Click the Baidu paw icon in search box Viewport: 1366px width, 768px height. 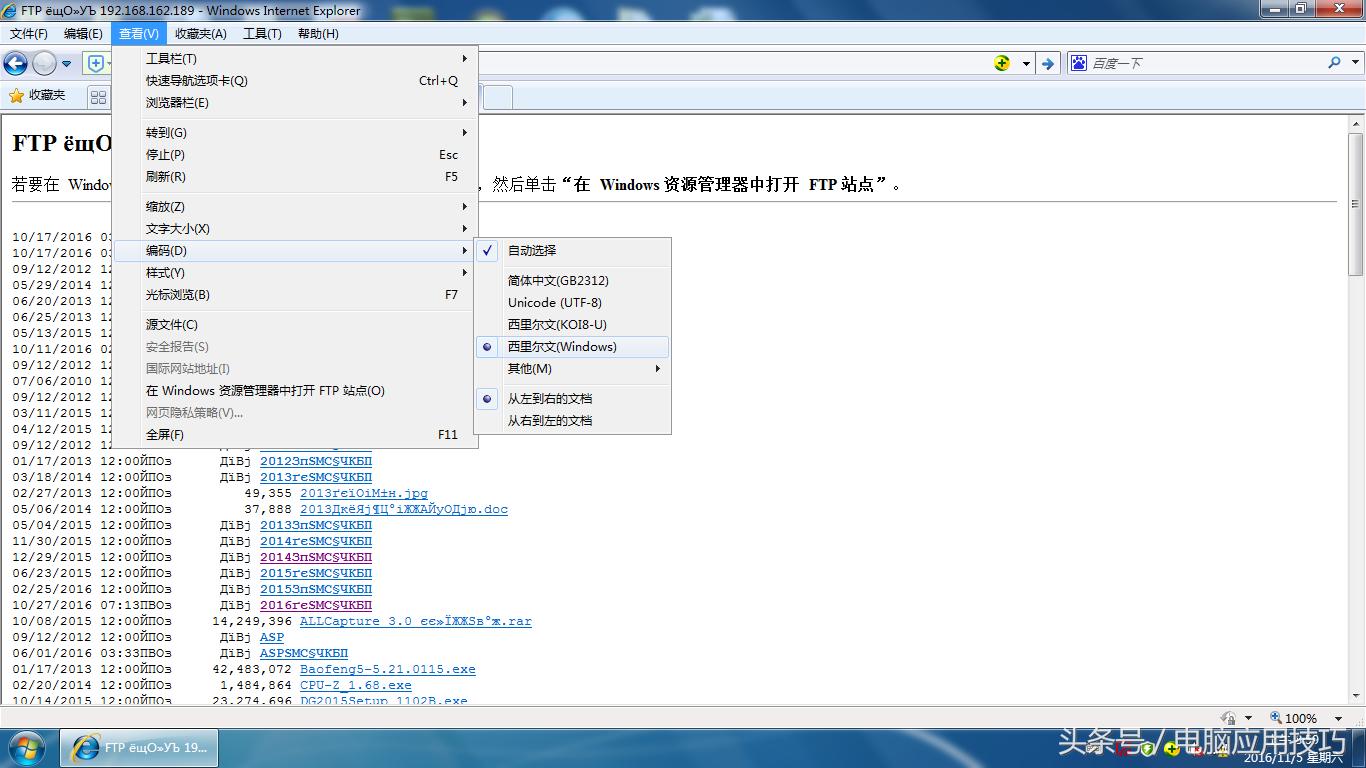coord(1078,62)
